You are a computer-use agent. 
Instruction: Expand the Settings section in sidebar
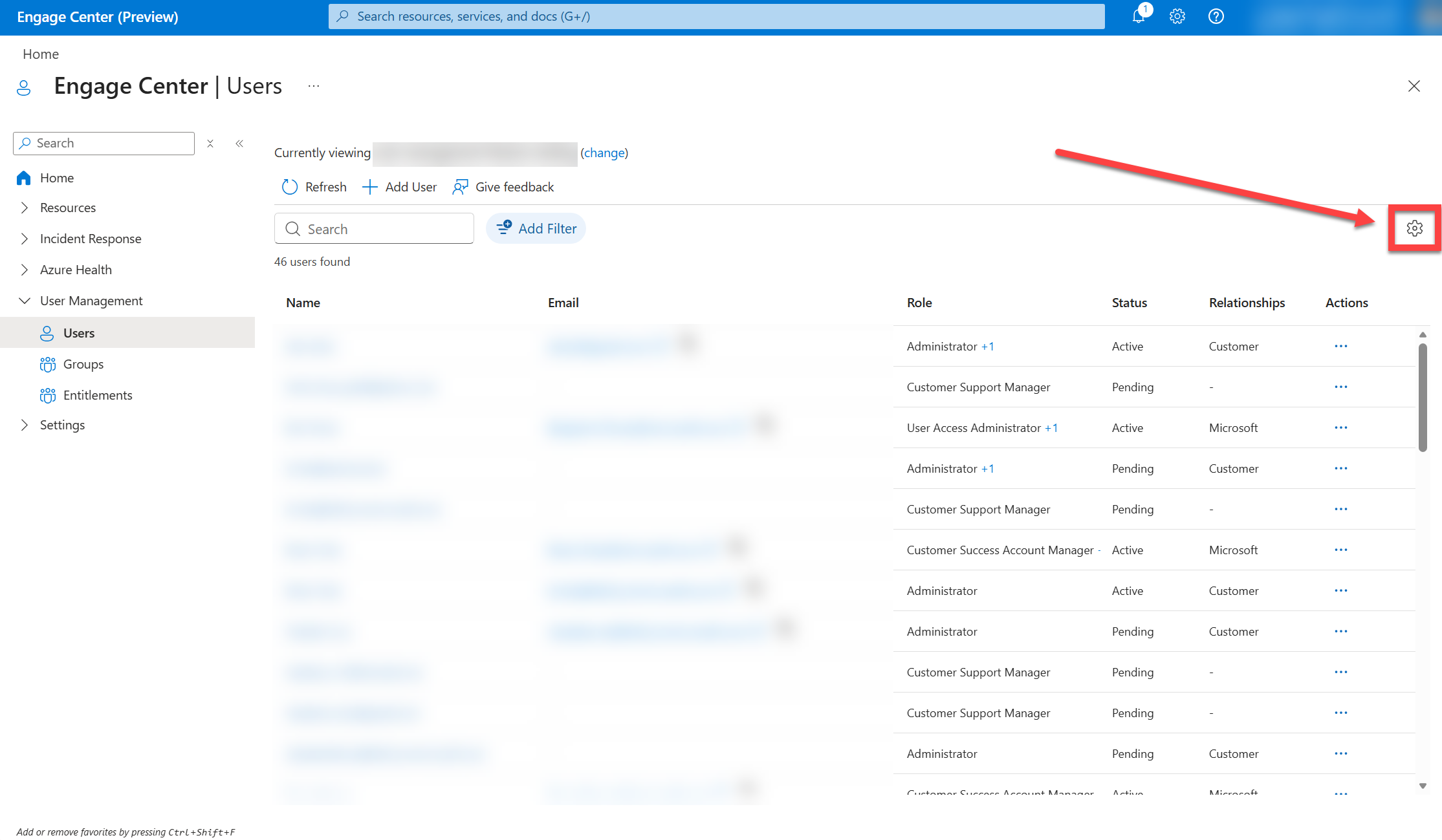click(x=25, y=425)
